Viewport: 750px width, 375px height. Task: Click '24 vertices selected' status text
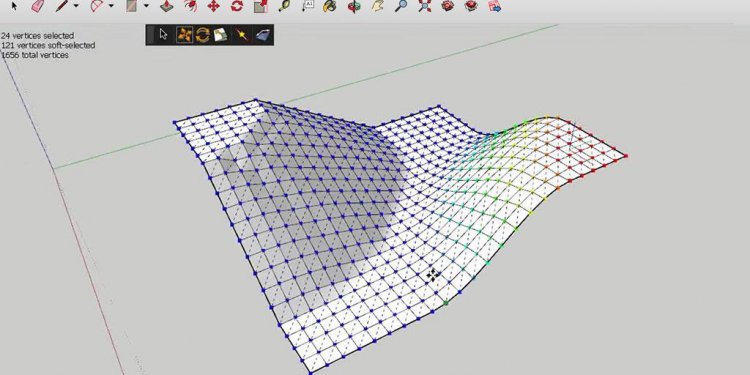[x=37, y=35]
